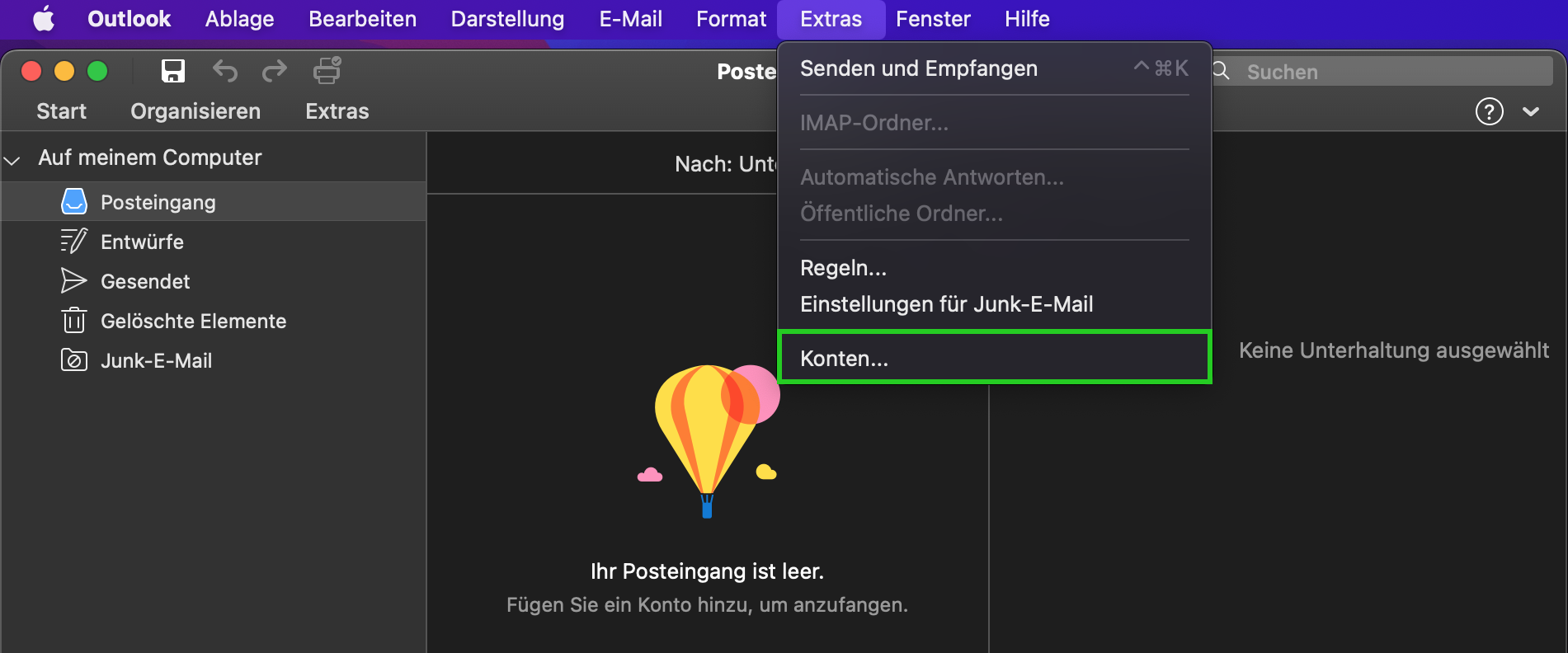
Task: Click the Posteingang inbox icon
Action: 74,201
